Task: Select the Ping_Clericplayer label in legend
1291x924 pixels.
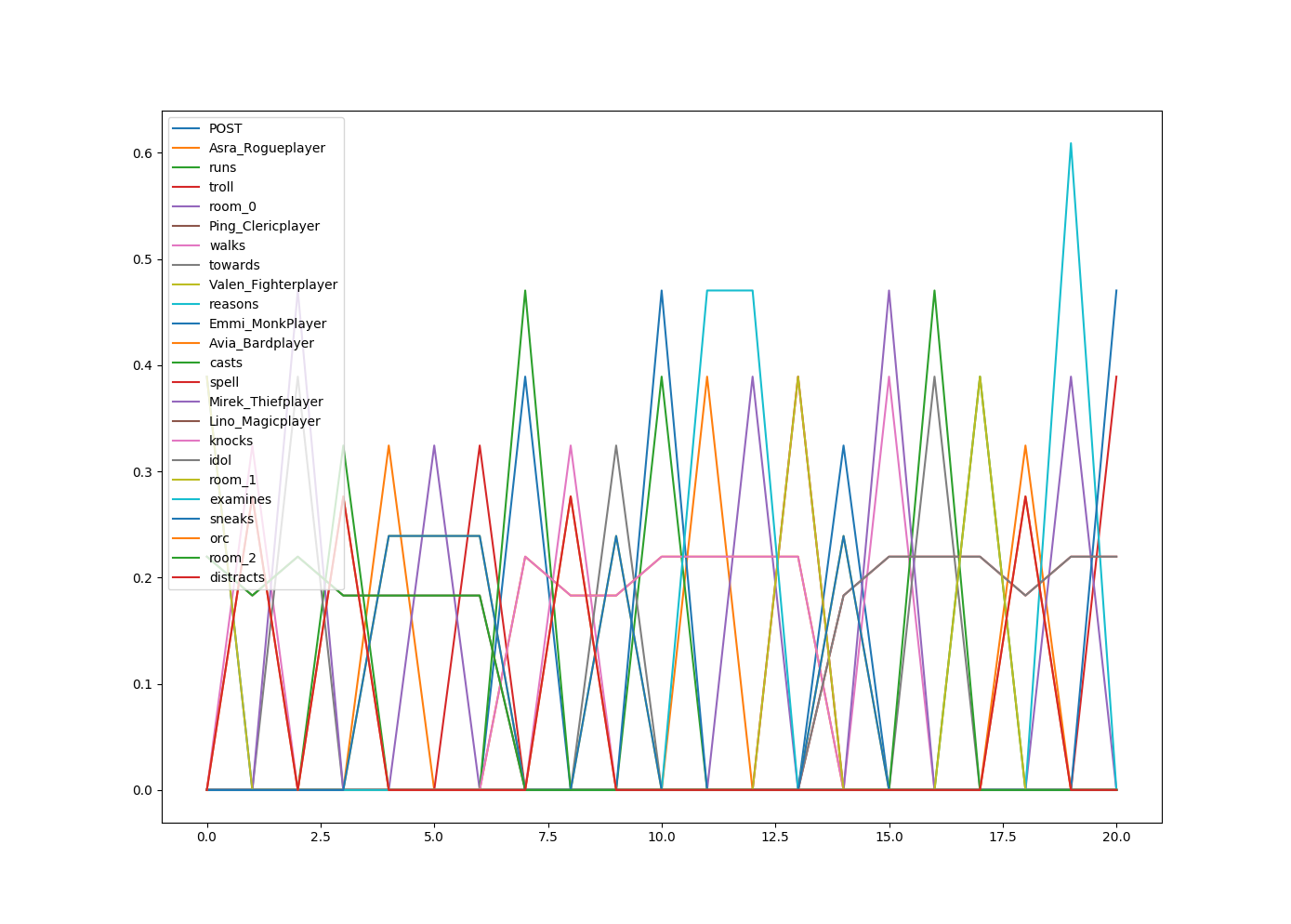Action: click(x=264, y=226)
